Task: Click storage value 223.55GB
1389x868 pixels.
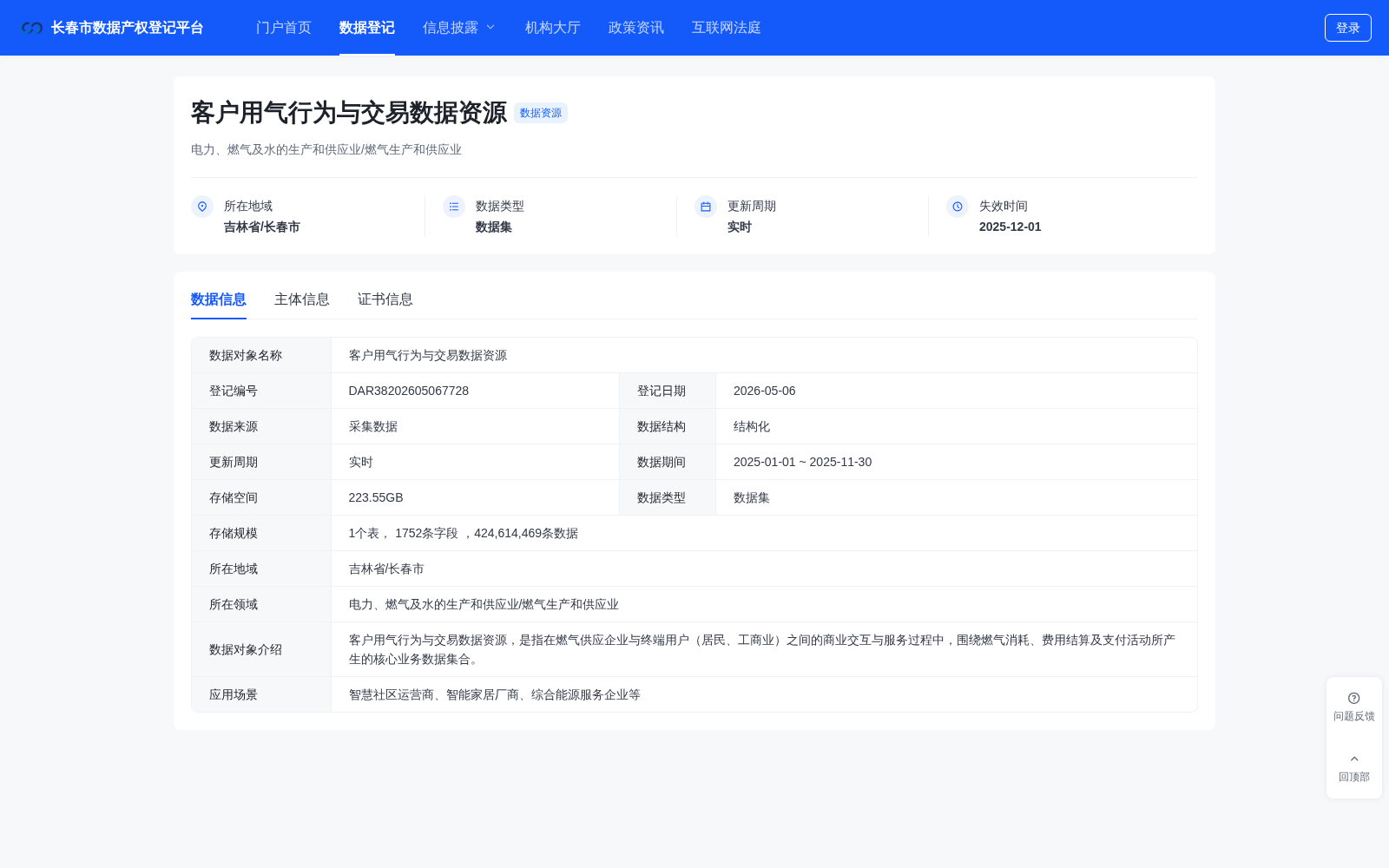Action: click(x=376, y=497)
